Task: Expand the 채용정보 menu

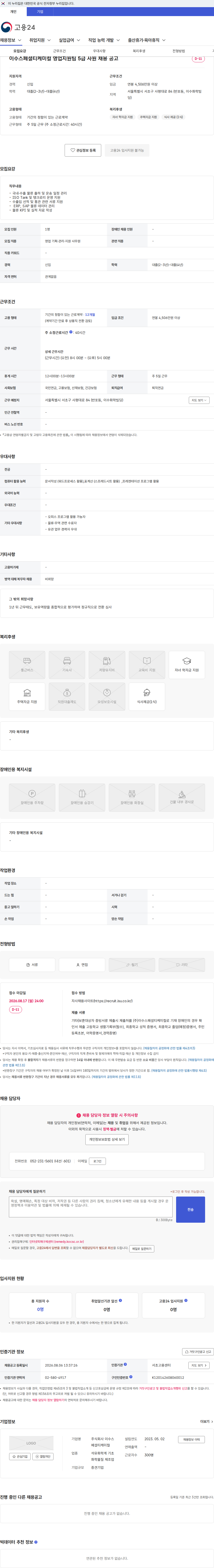Action: [x=11, y=40]
